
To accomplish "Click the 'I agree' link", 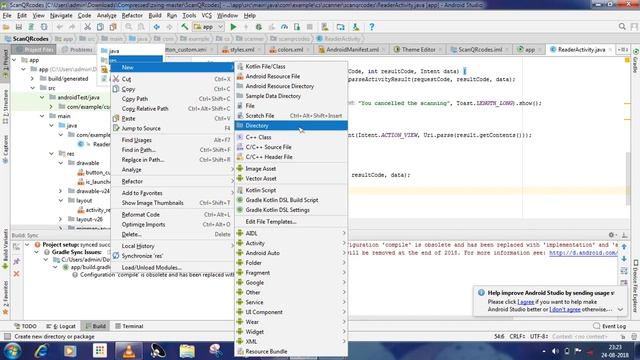I will point(525,302).
